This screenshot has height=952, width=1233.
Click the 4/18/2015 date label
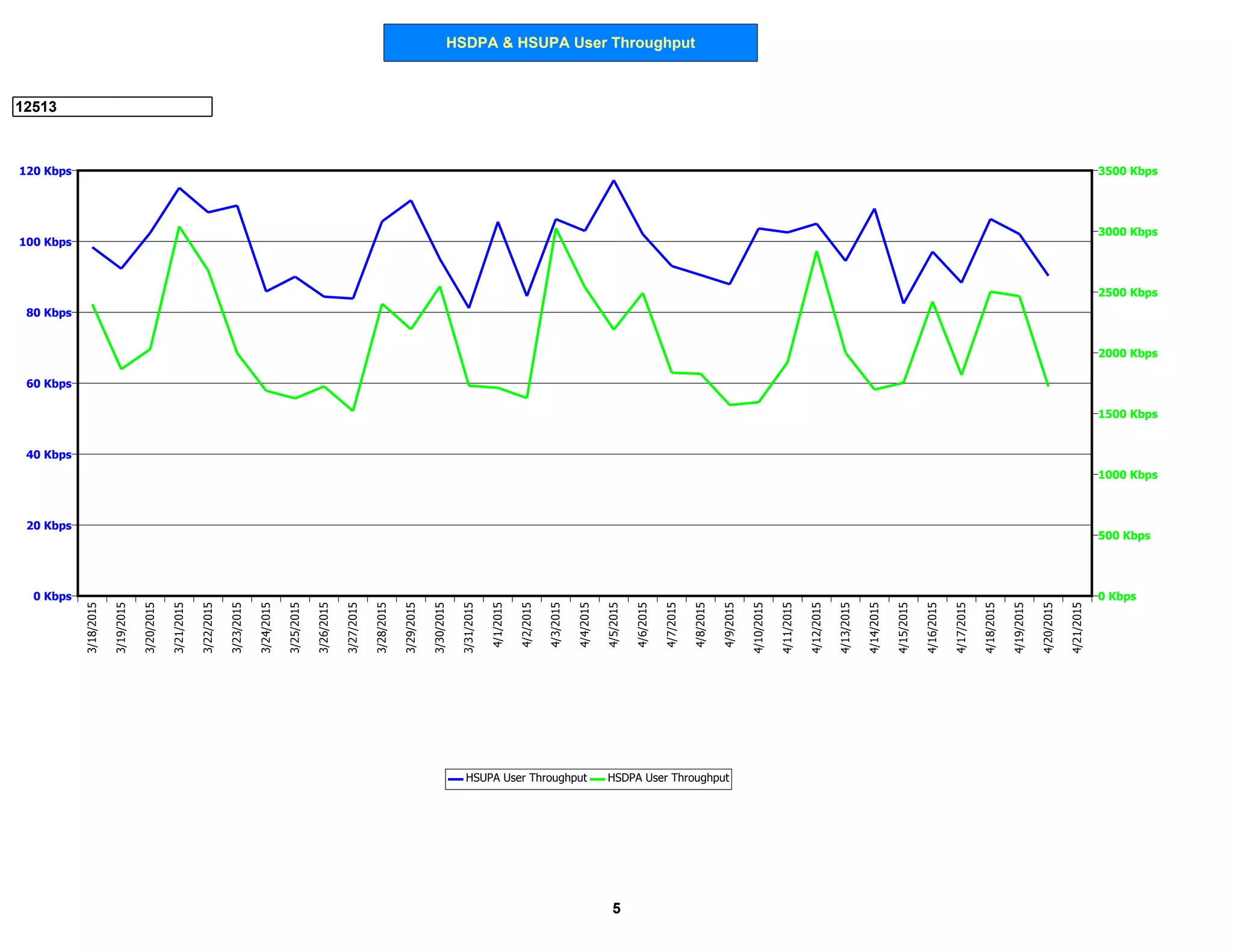990,628
